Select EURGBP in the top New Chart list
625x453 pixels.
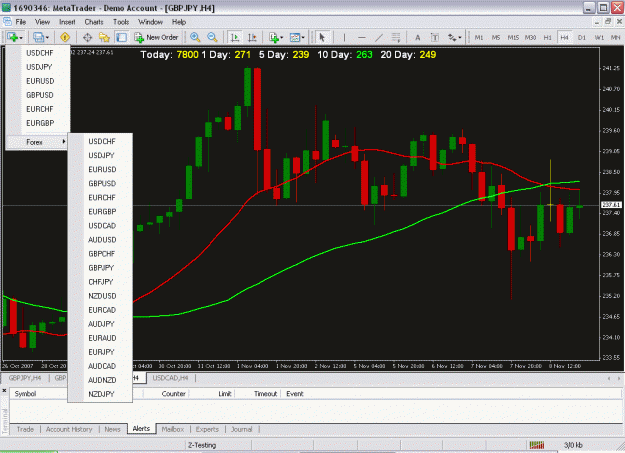(40, 123)
